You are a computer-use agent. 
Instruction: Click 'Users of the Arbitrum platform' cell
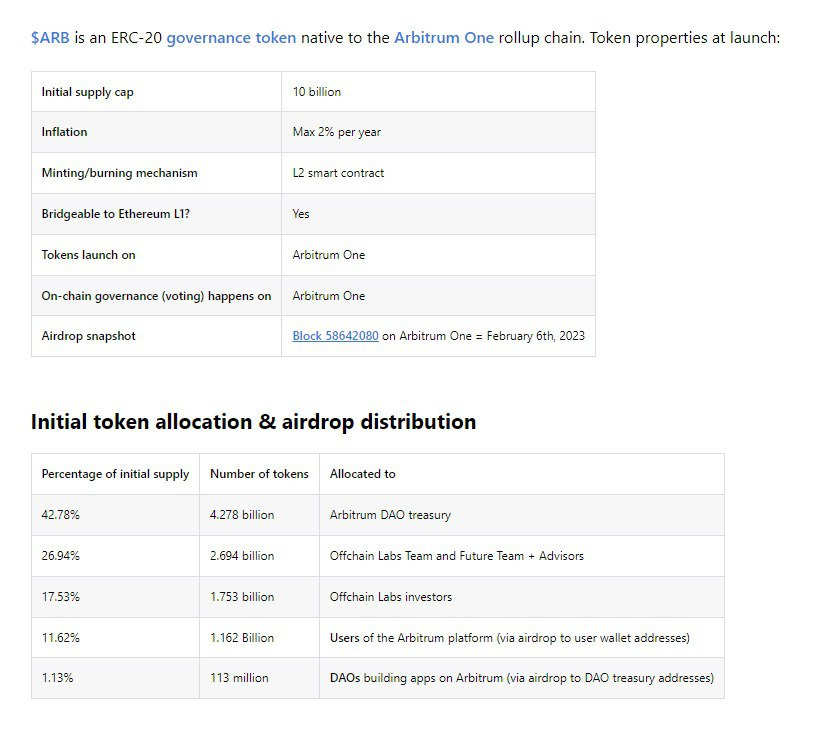pos(522,638)
